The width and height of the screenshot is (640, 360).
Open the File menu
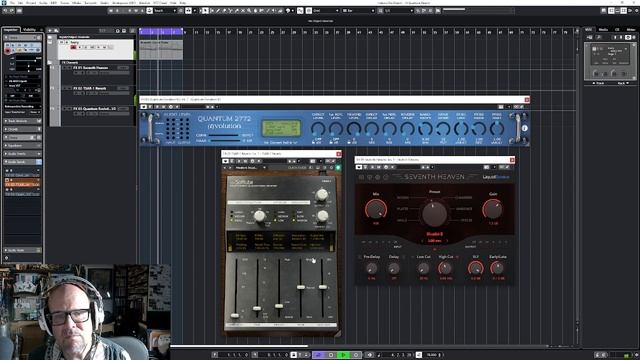click(x=12, y=2)
